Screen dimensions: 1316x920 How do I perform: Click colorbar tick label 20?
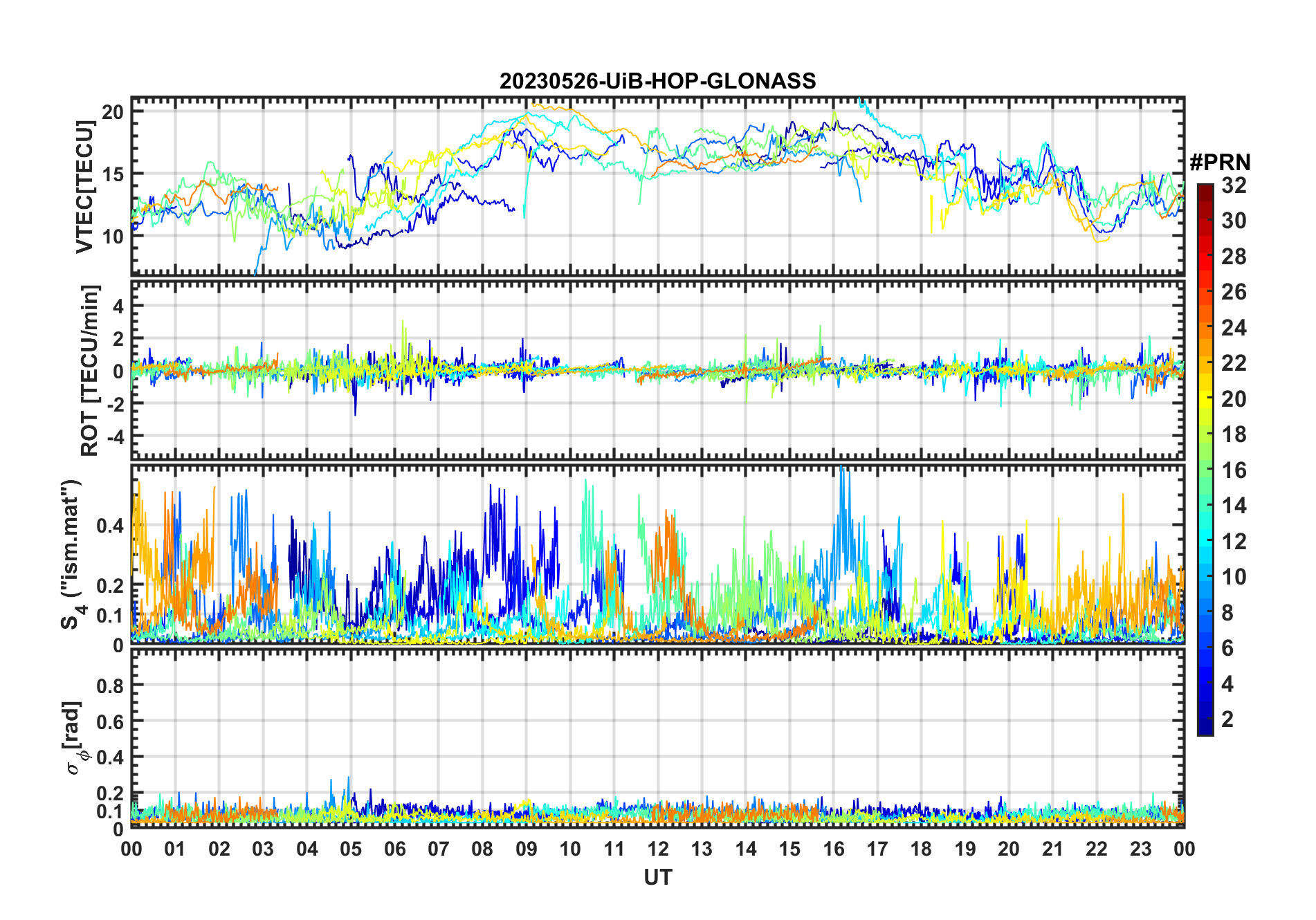(1234, 398)
